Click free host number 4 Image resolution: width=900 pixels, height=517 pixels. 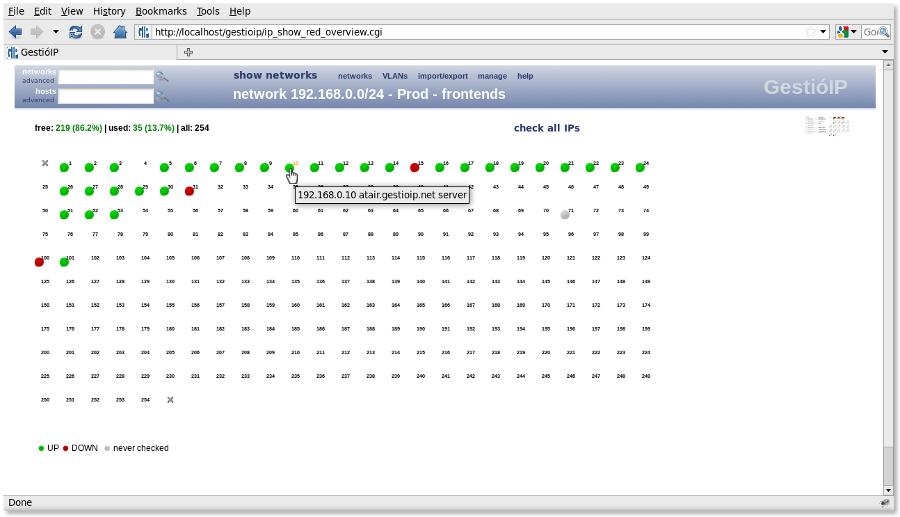(x=145, y=164)
